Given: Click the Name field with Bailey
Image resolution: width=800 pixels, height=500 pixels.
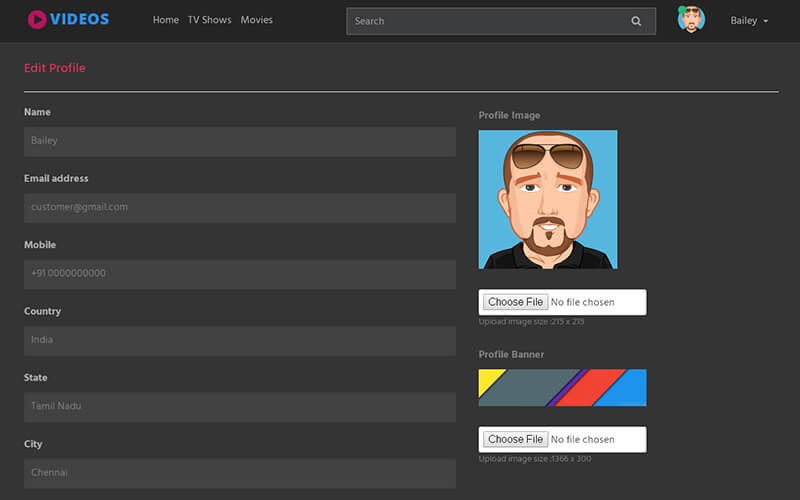Looking at the screenshot, I should click(240, 141).
